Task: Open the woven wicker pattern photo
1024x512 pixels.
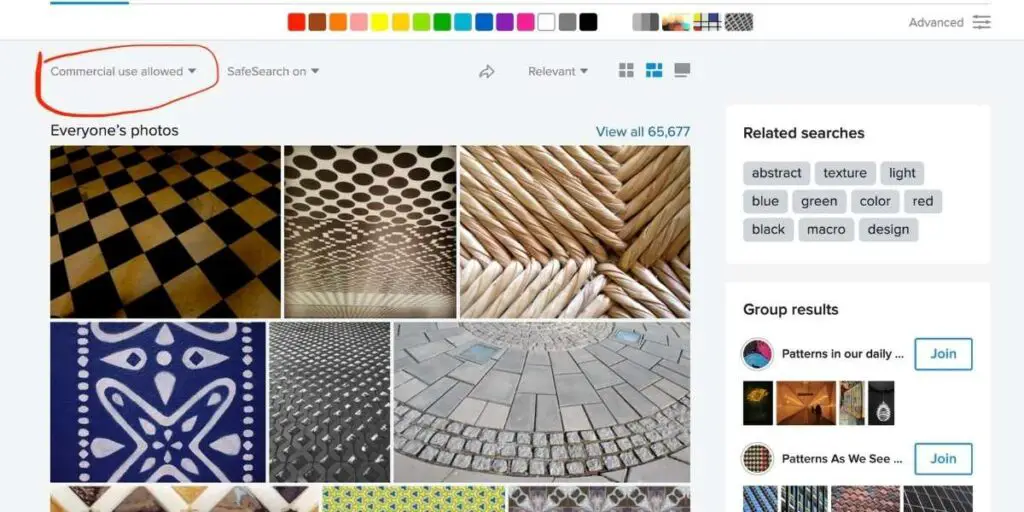Action: click(575, 232)
